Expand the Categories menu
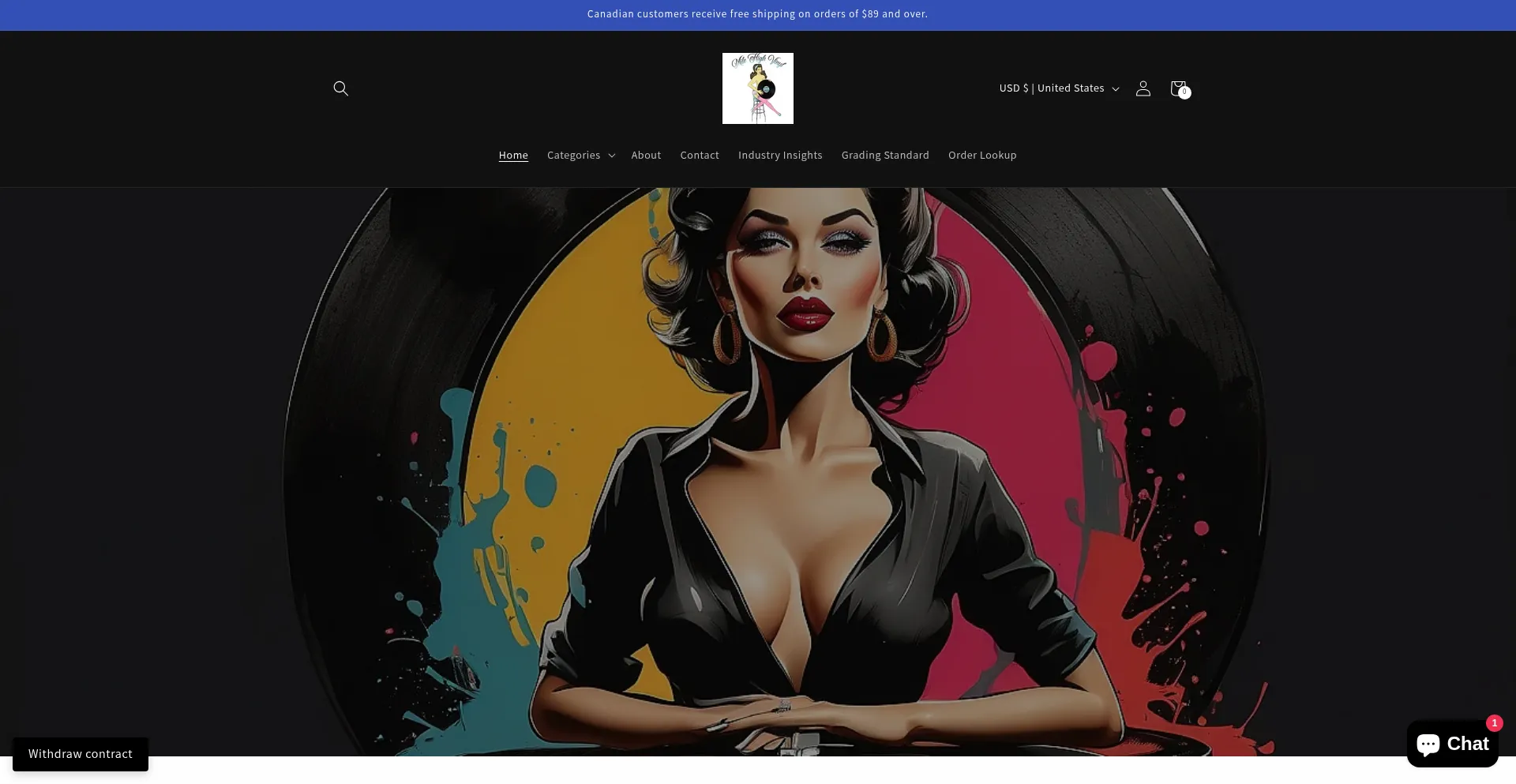This screenshot has height=784, width=1516. 580,156
